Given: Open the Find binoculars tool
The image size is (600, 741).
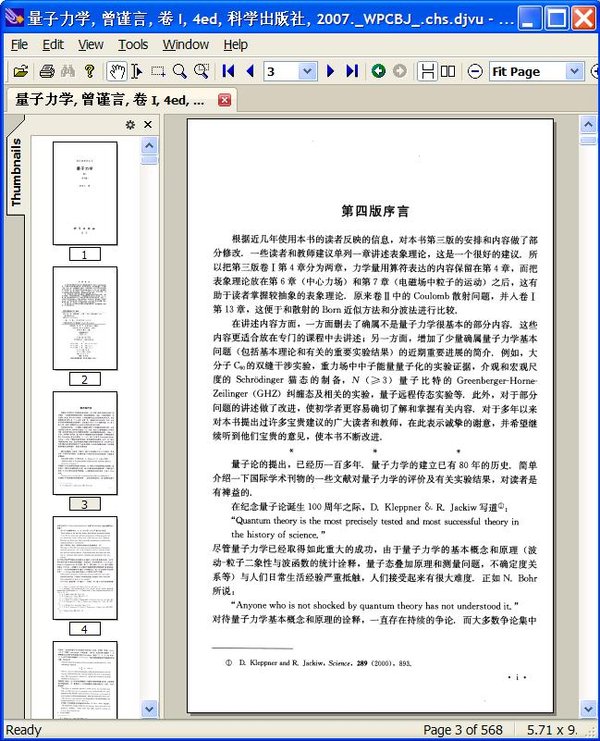Looking at the screenshot, I should click(68, 71).
